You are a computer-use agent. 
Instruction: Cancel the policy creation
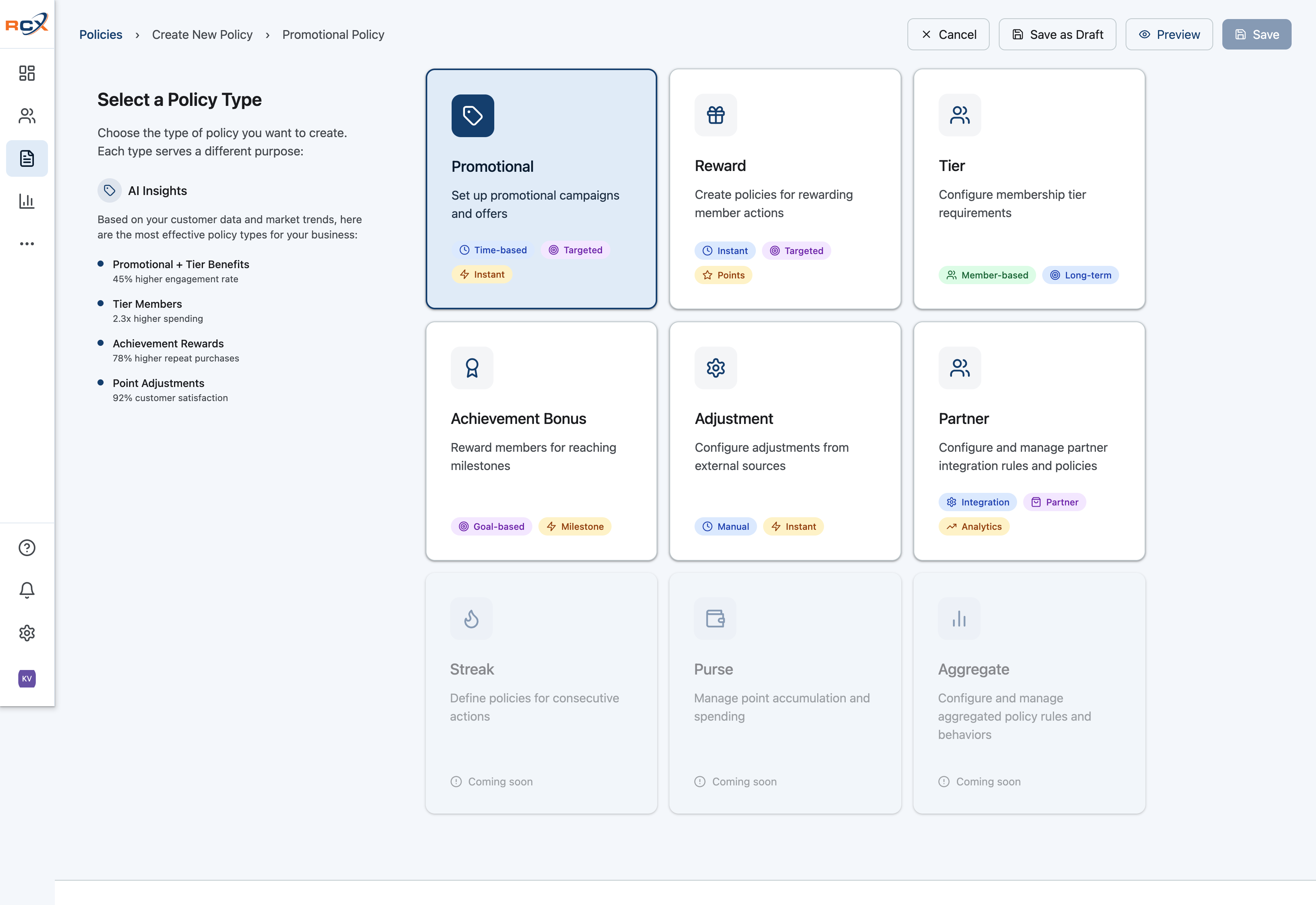948,34
